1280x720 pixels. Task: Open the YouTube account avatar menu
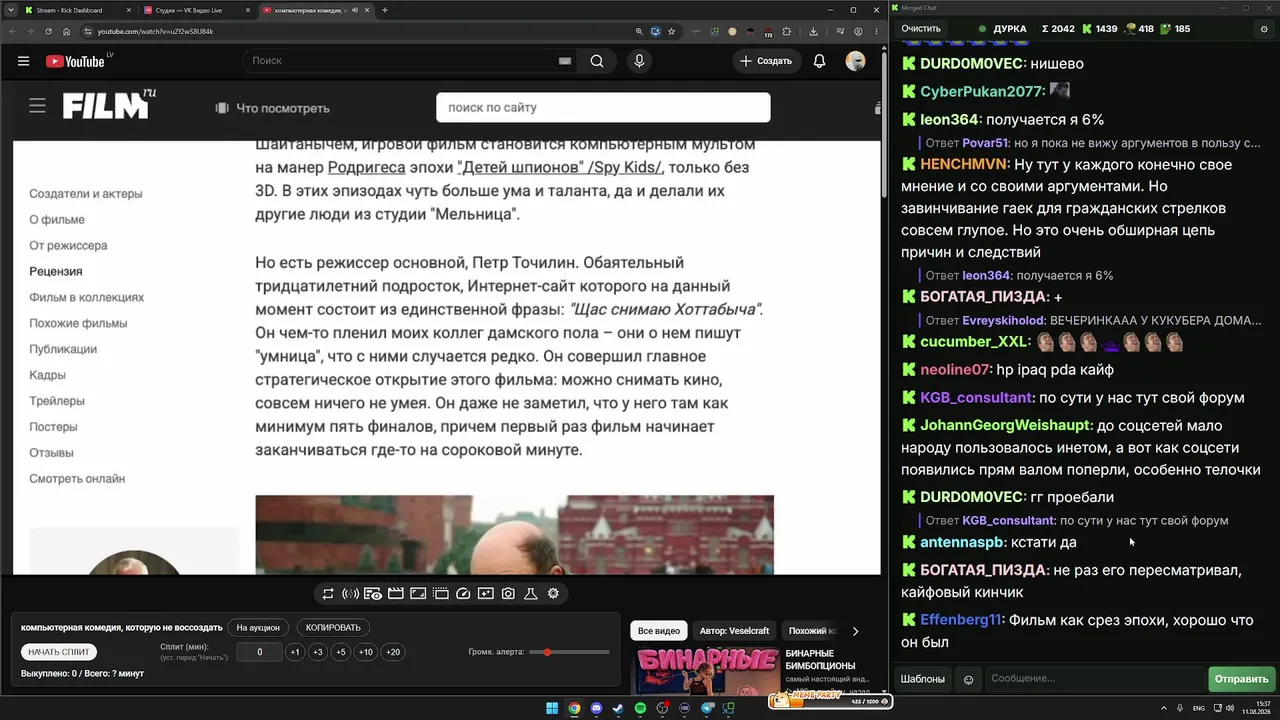tap(855, 61)
